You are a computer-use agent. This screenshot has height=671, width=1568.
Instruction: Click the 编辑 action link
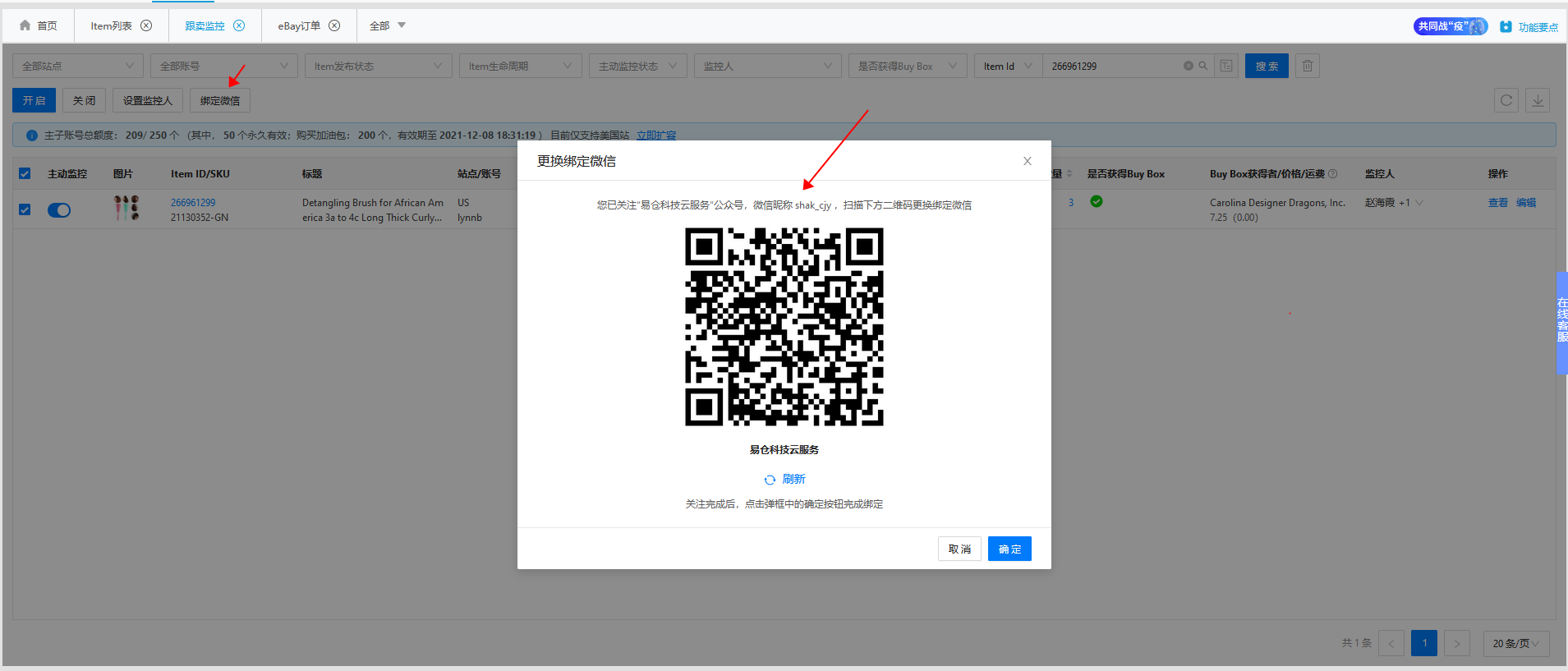1526,203
